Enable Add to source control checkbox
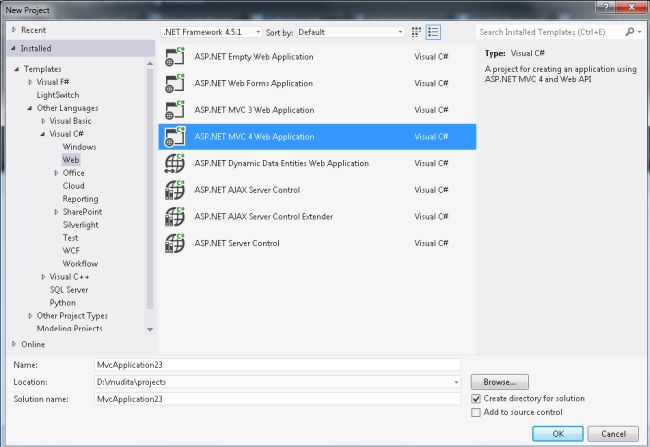 (x=476, y=412)
